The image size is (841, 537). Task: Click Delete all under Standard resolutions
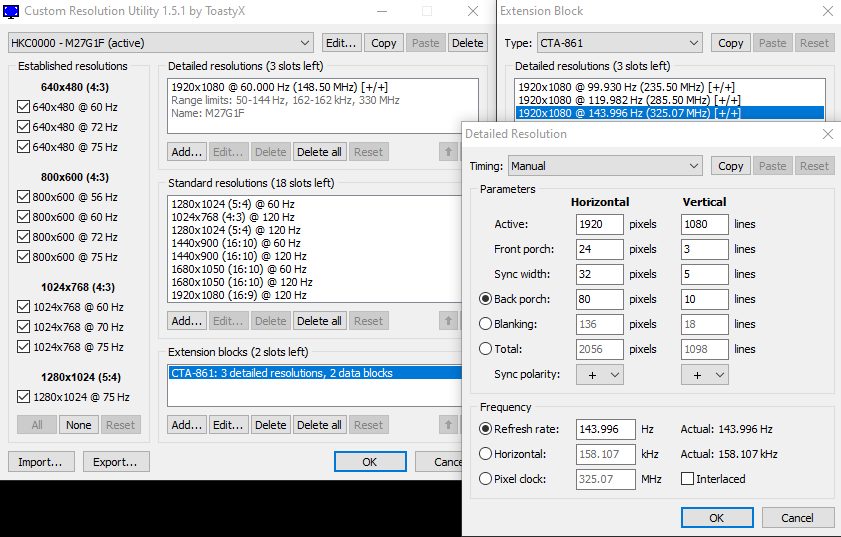tap(319, 321)
